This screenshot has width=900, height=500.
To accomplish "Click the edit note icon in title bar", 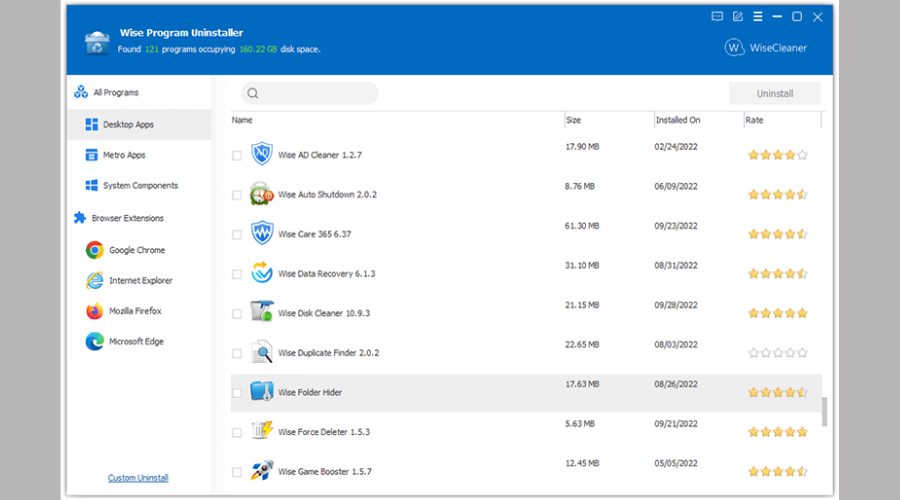I will [x=738, y=17].
